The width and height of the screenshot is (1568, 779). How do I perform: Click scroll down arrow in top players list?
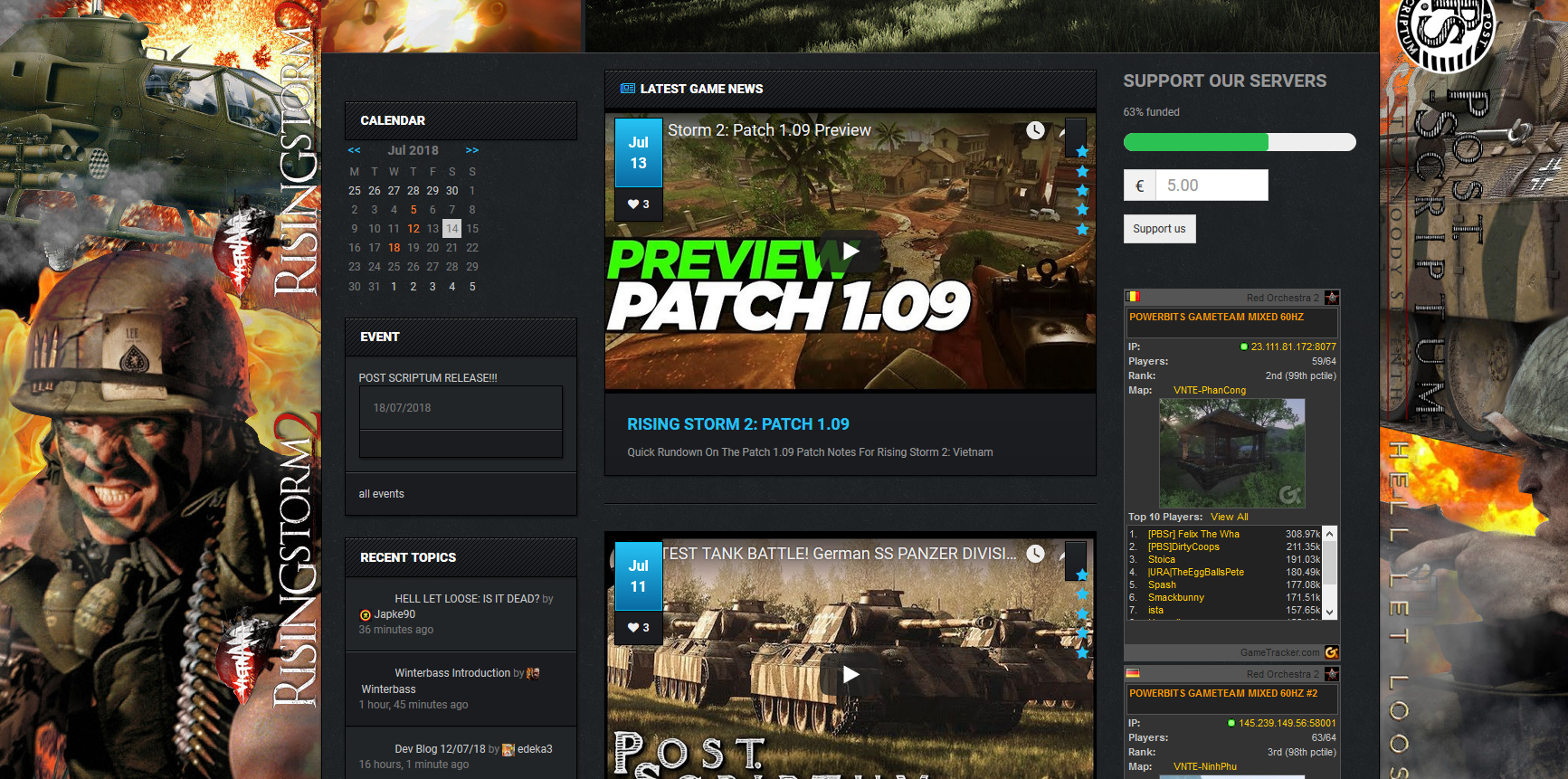1329,613
